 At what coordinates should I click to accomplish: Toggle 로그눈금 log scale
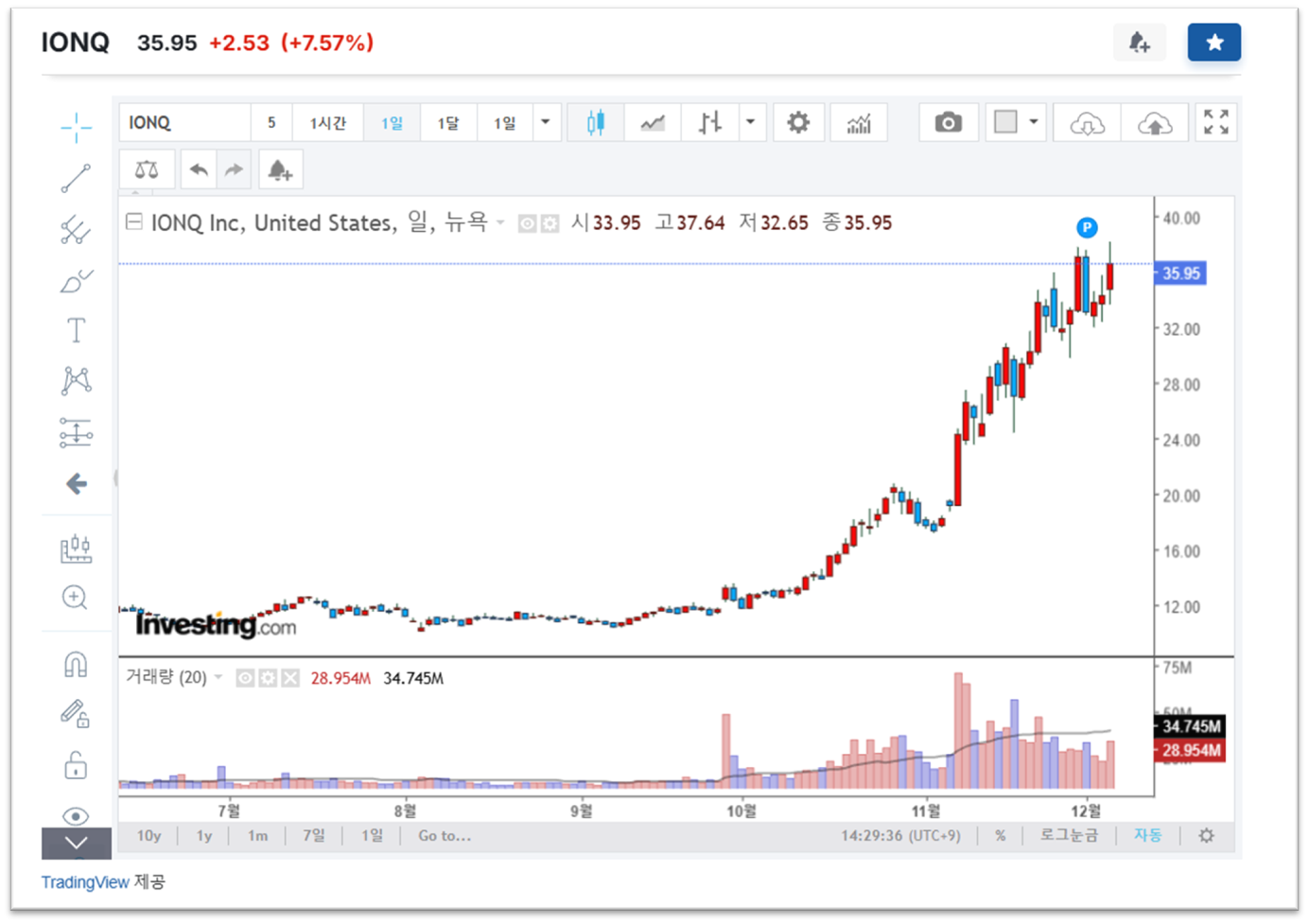[1069, 836]
